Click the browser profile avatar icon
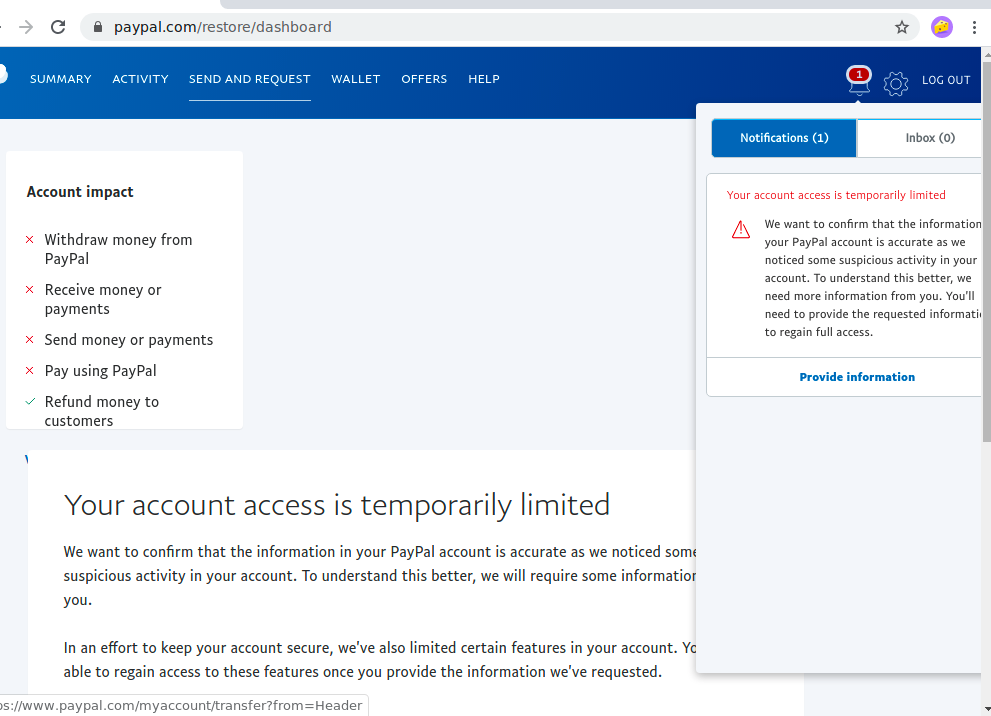Image resolution: width=991 pixels, height=716 pixels. (941, 27)
